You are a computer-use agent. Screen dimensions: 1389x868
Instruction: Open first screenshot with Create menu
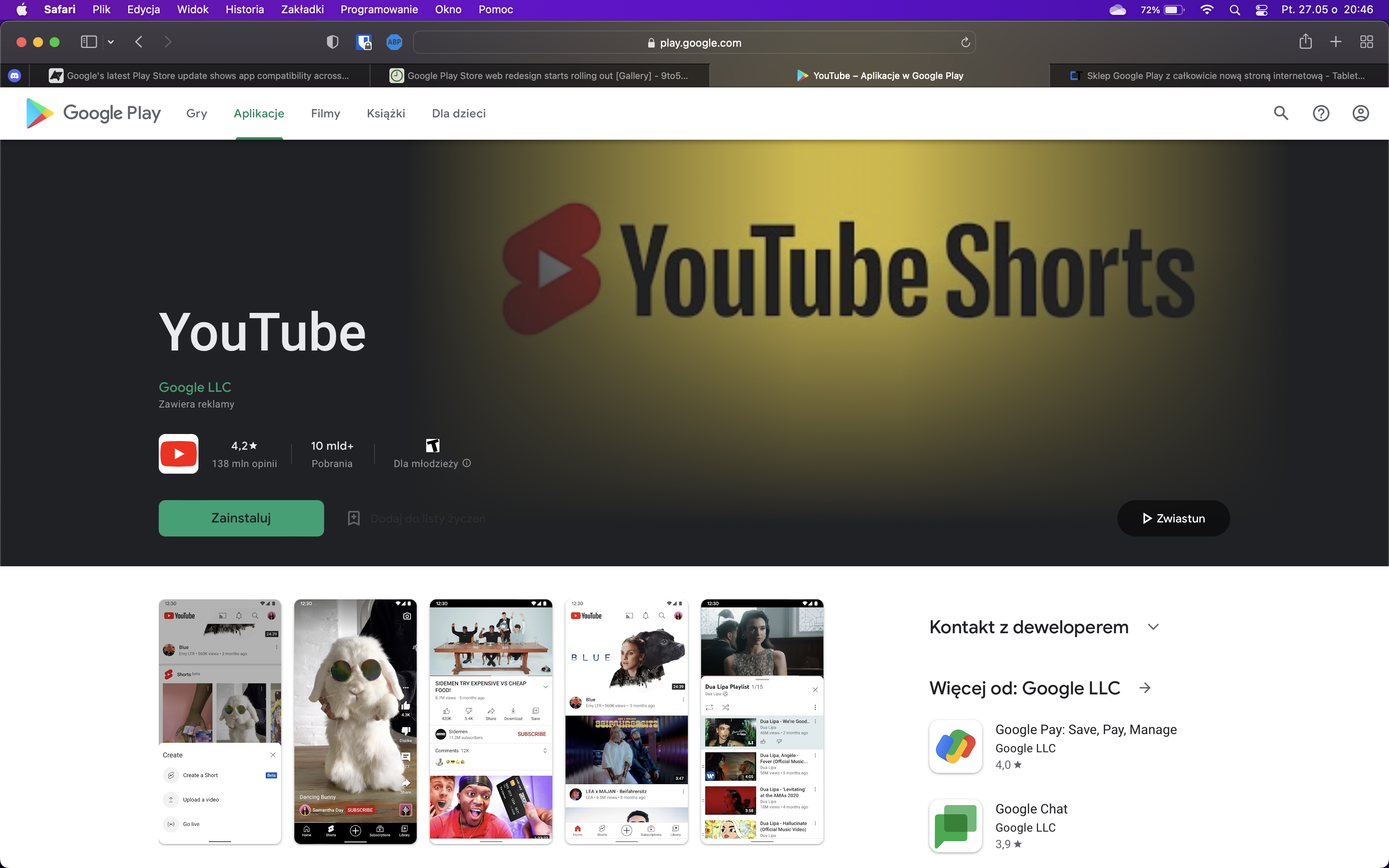point(220,722)
